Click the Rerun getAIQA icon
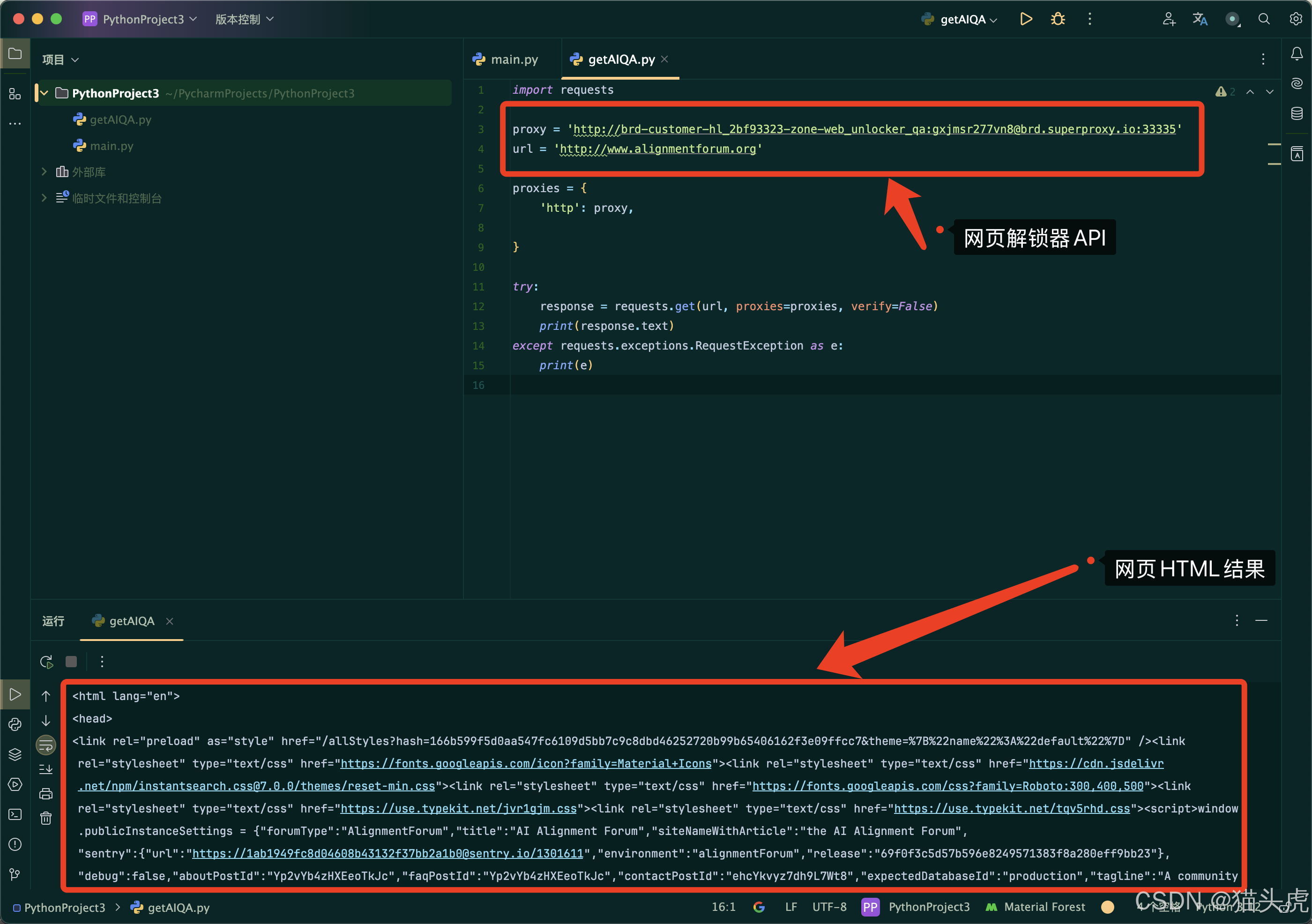The width and height of the screenshot is (1312, 924). pyautogui.click(x=47, y=661)
